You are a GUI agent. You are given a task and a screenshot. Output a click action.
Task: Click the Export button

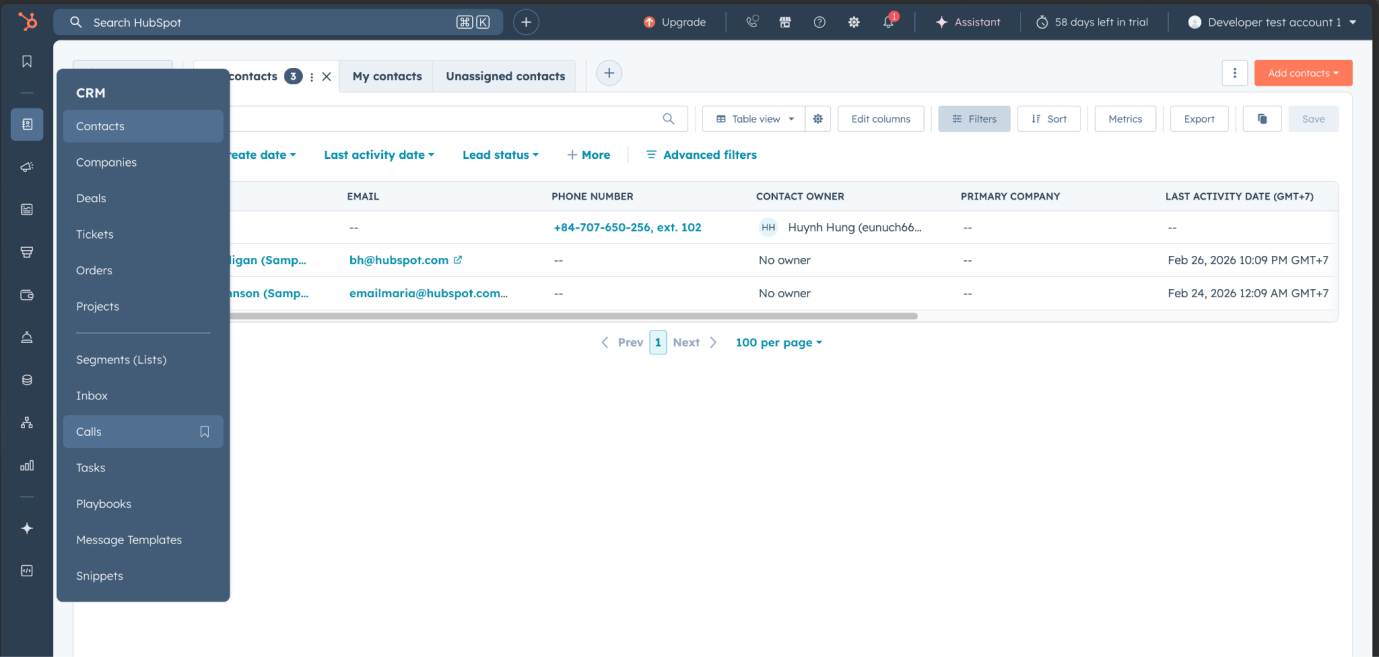tap(1199, 119)
